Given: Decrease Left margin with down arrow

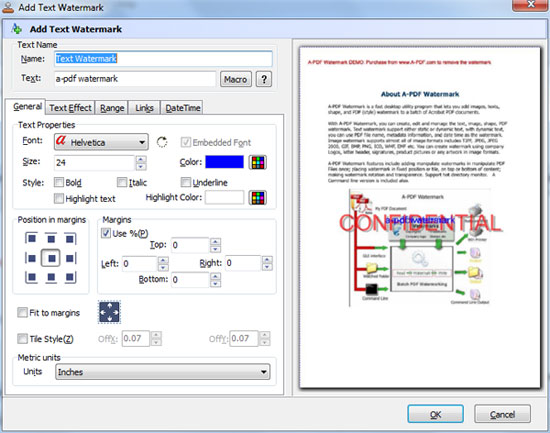Looking at the screenshot, I should [163, 267].
